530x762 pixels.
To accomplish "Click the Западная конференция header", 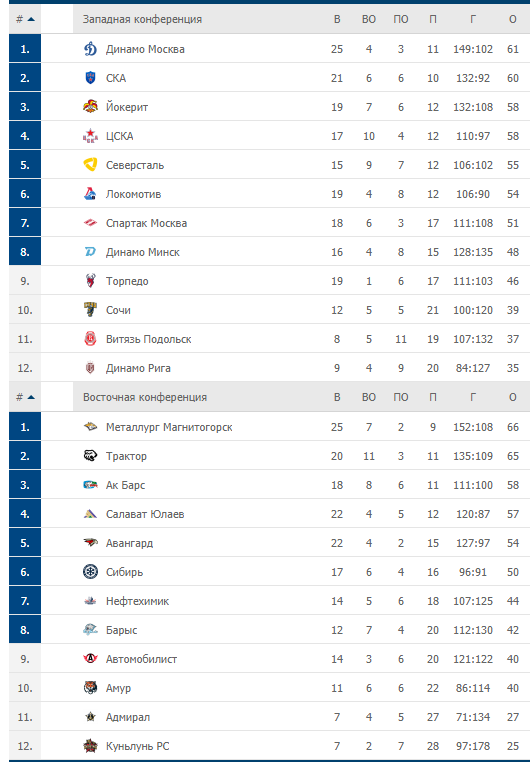I will click(x=142, y=19).
